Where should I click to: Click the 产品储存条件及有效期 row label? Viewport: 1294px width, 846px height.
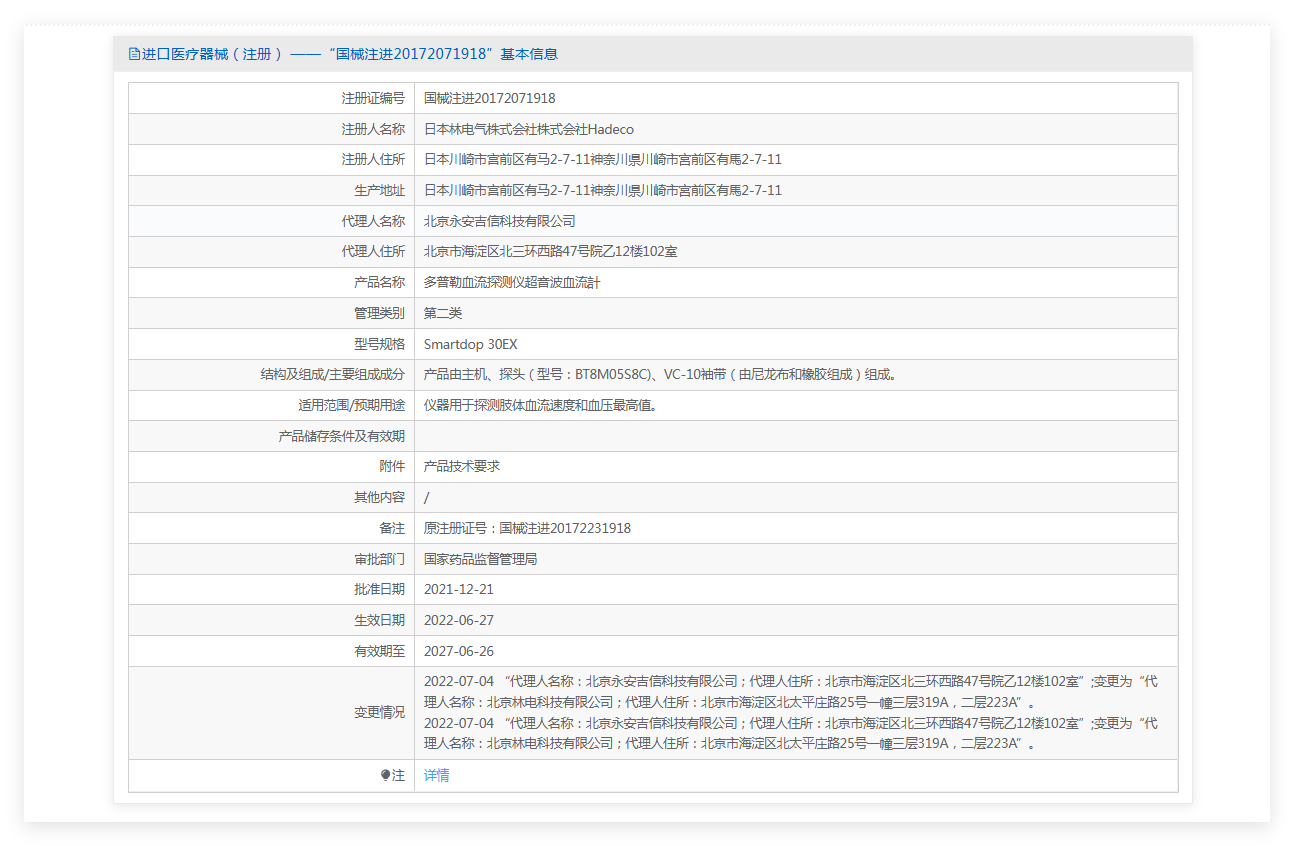pos(342,436)
